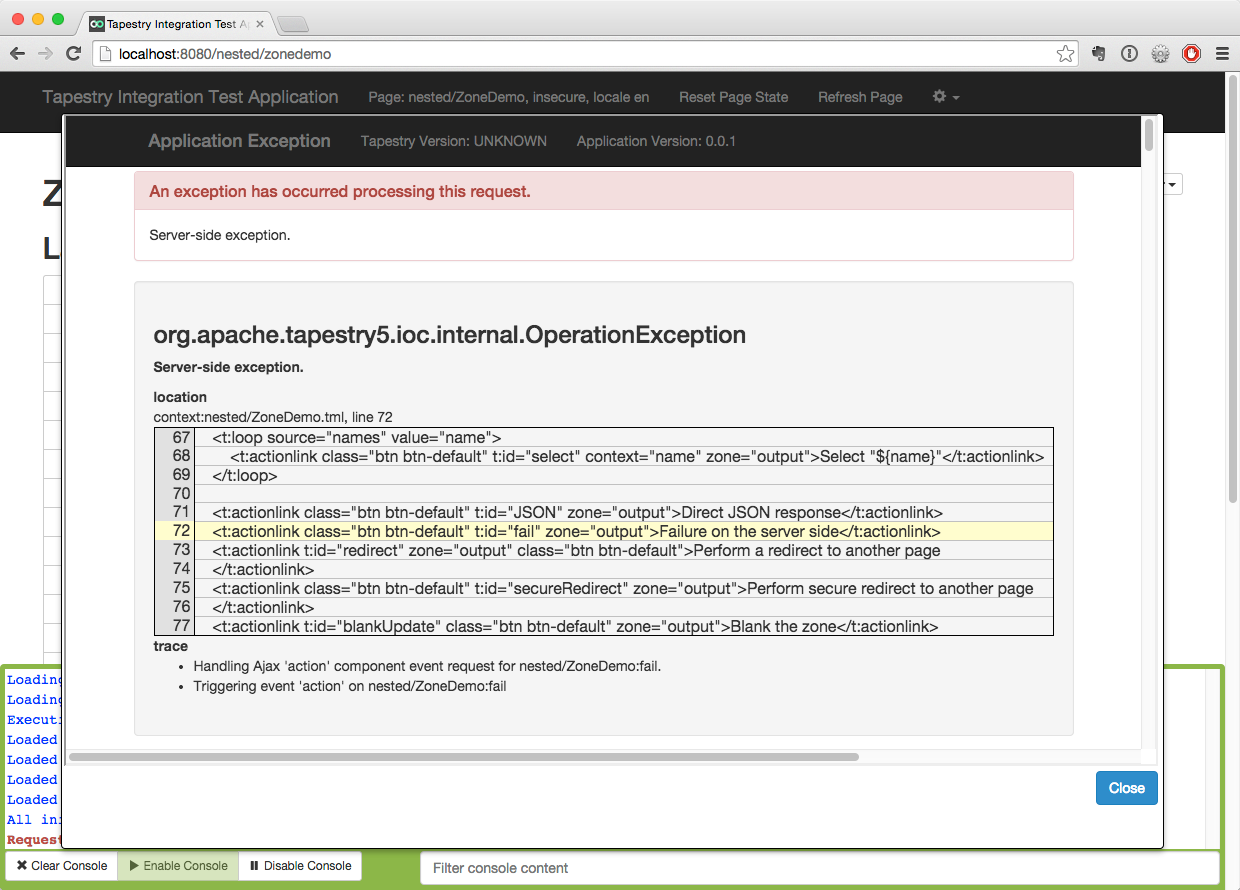Screen dimensions: 1240x890
Task: Reload the page with the browser refresh icon
Action: coord(73,54)
